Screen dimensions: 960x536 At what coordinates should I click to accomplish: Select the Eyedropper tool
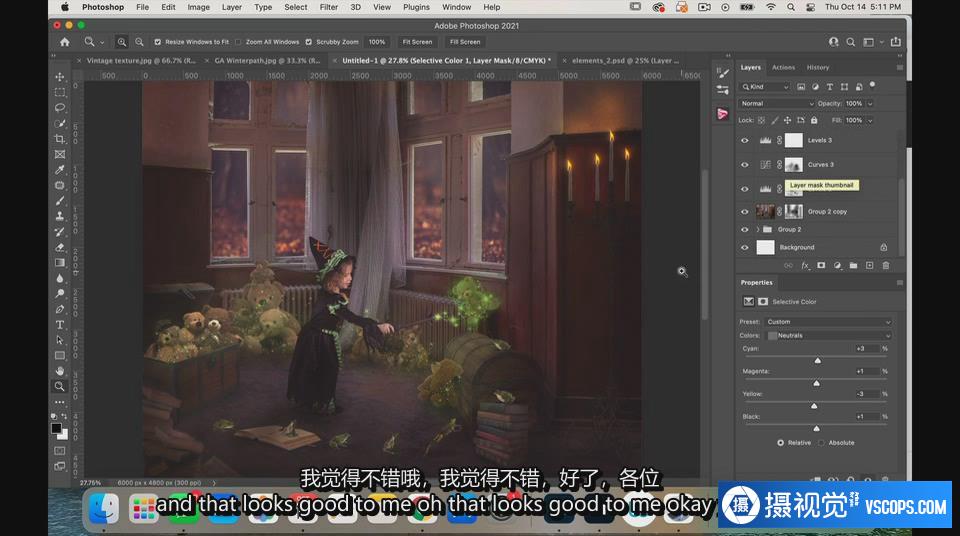[59, 170]
